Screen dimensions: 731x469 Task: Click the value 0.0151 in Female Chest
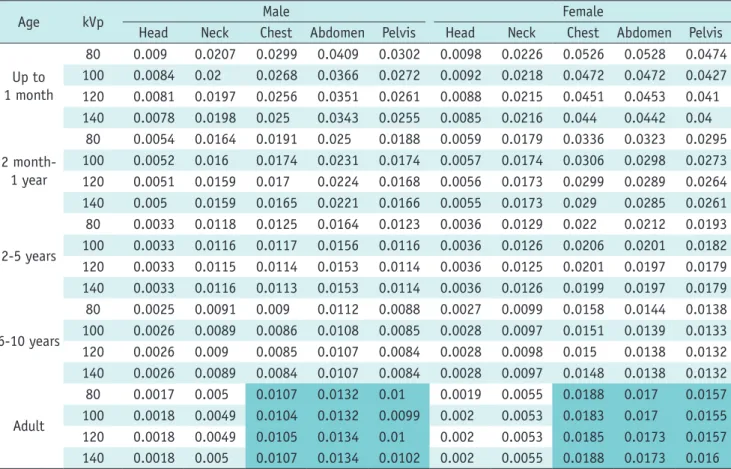[583, 331]
